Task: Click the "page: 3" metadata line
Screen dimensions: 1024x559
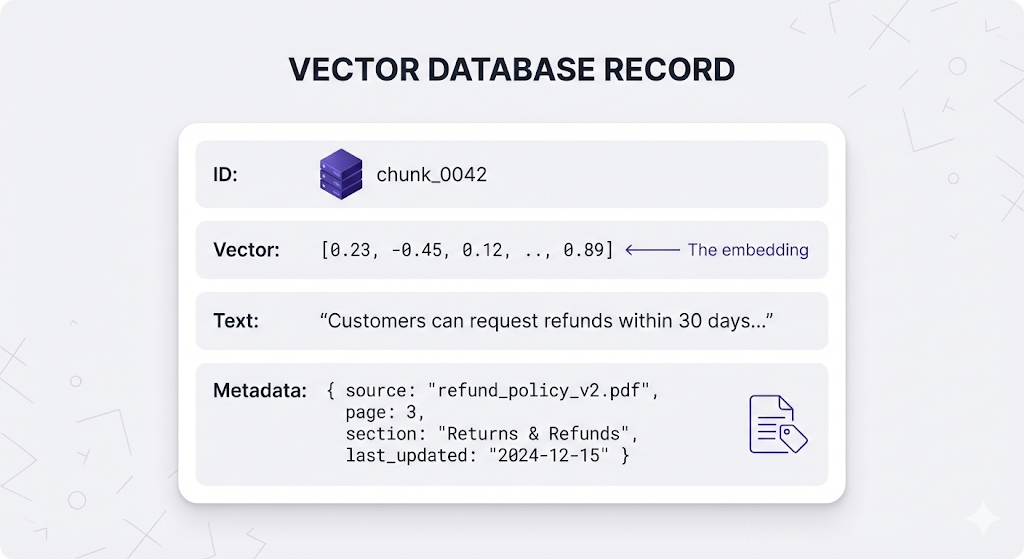Action: point(385,412)
